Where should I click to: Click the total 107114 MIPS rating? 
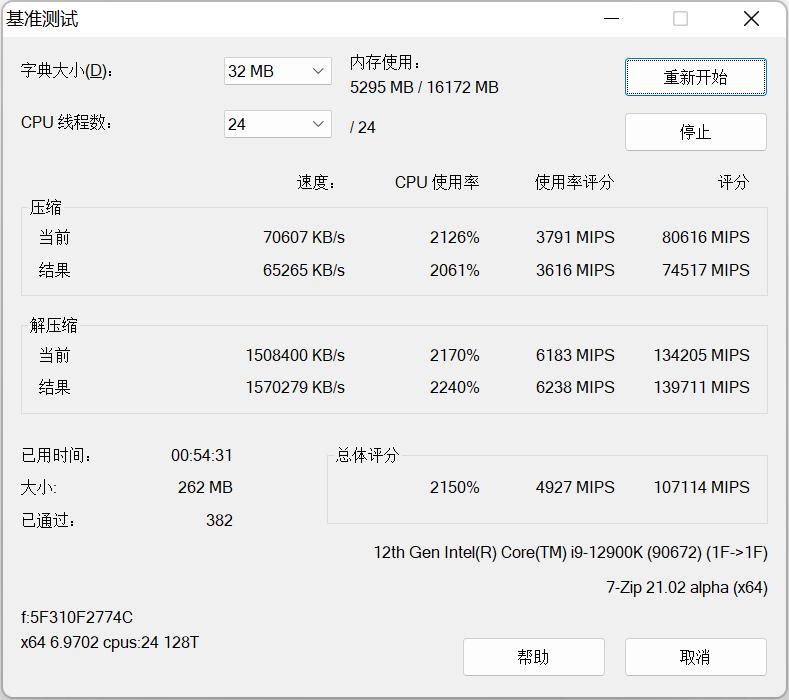tap(702, 487)
